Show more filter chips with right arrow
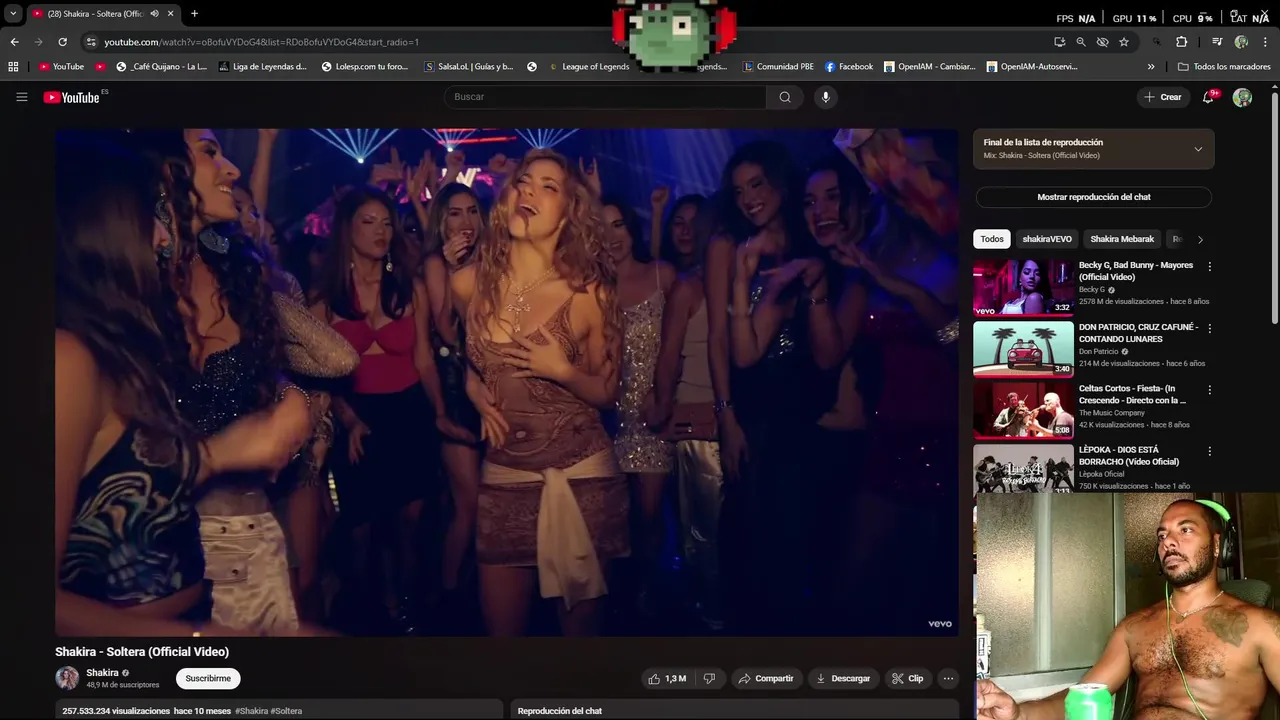Screen dimensions: 1280x720 click(1200, 239)
